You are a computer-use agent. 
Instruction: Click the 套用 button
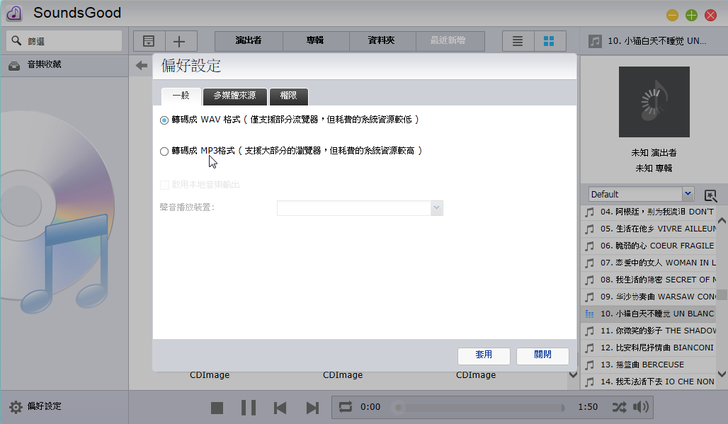(484, 355)
